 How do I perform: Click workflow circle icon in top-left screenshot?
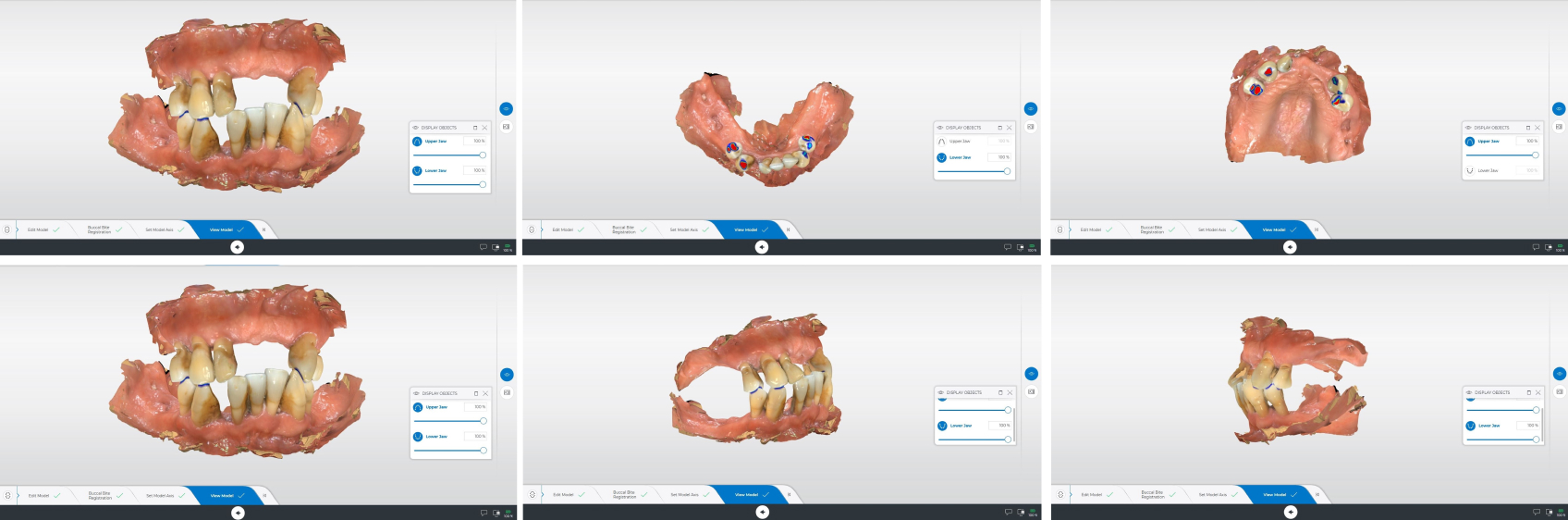tap(7, 229)
